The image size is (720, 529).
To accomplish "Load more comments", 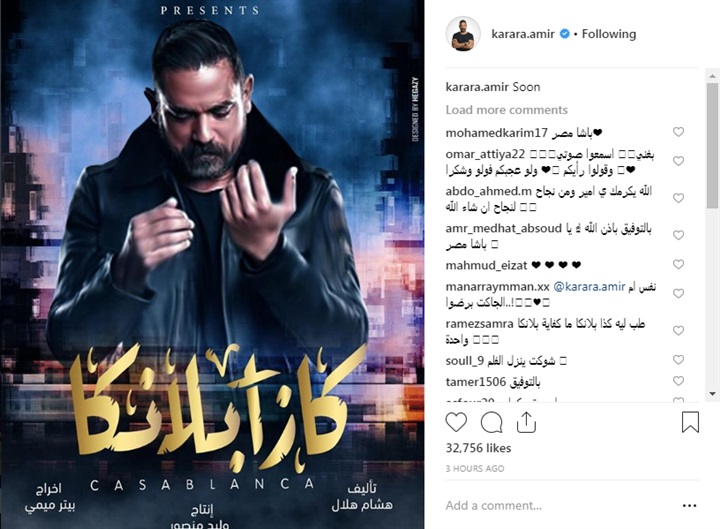I will 506,110.
